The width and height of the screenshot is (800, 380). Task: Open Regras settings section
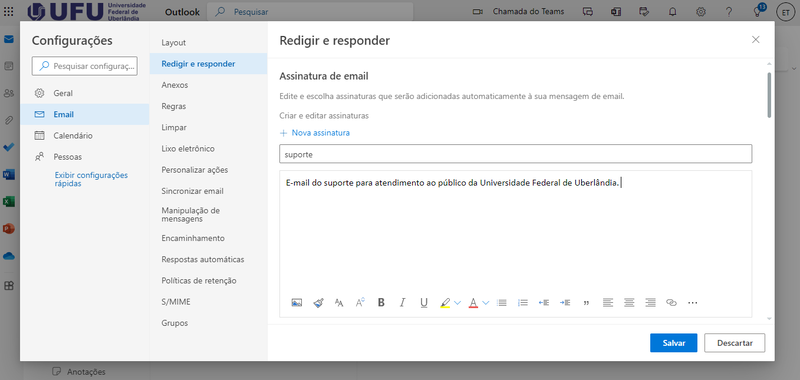point(208,106)
